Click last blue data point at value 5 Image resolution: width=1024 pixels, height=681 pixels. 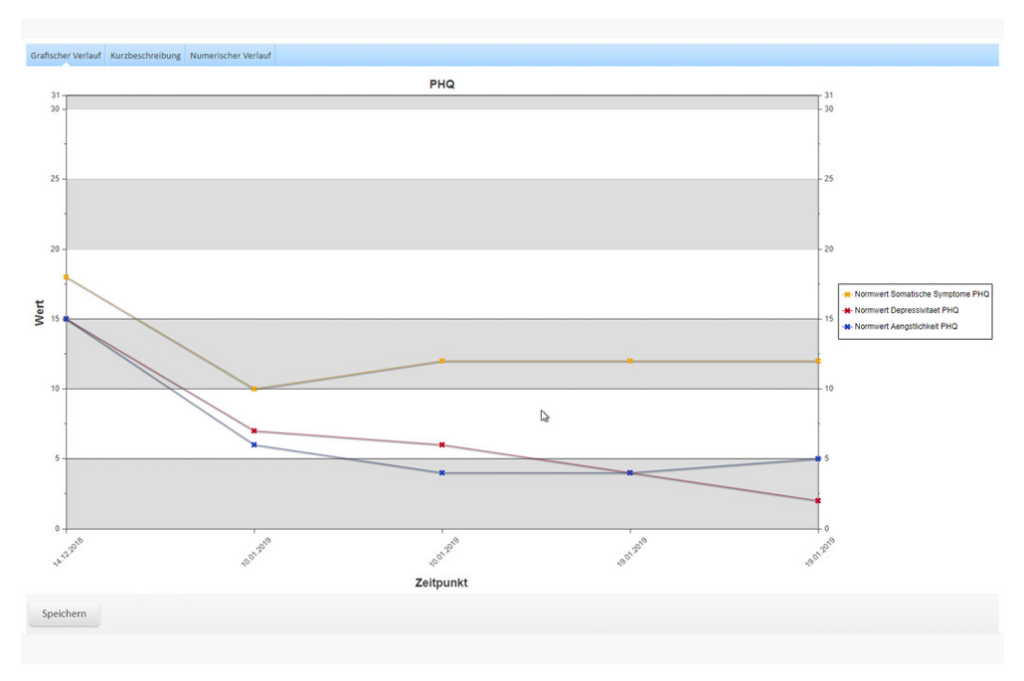[818, 459]
